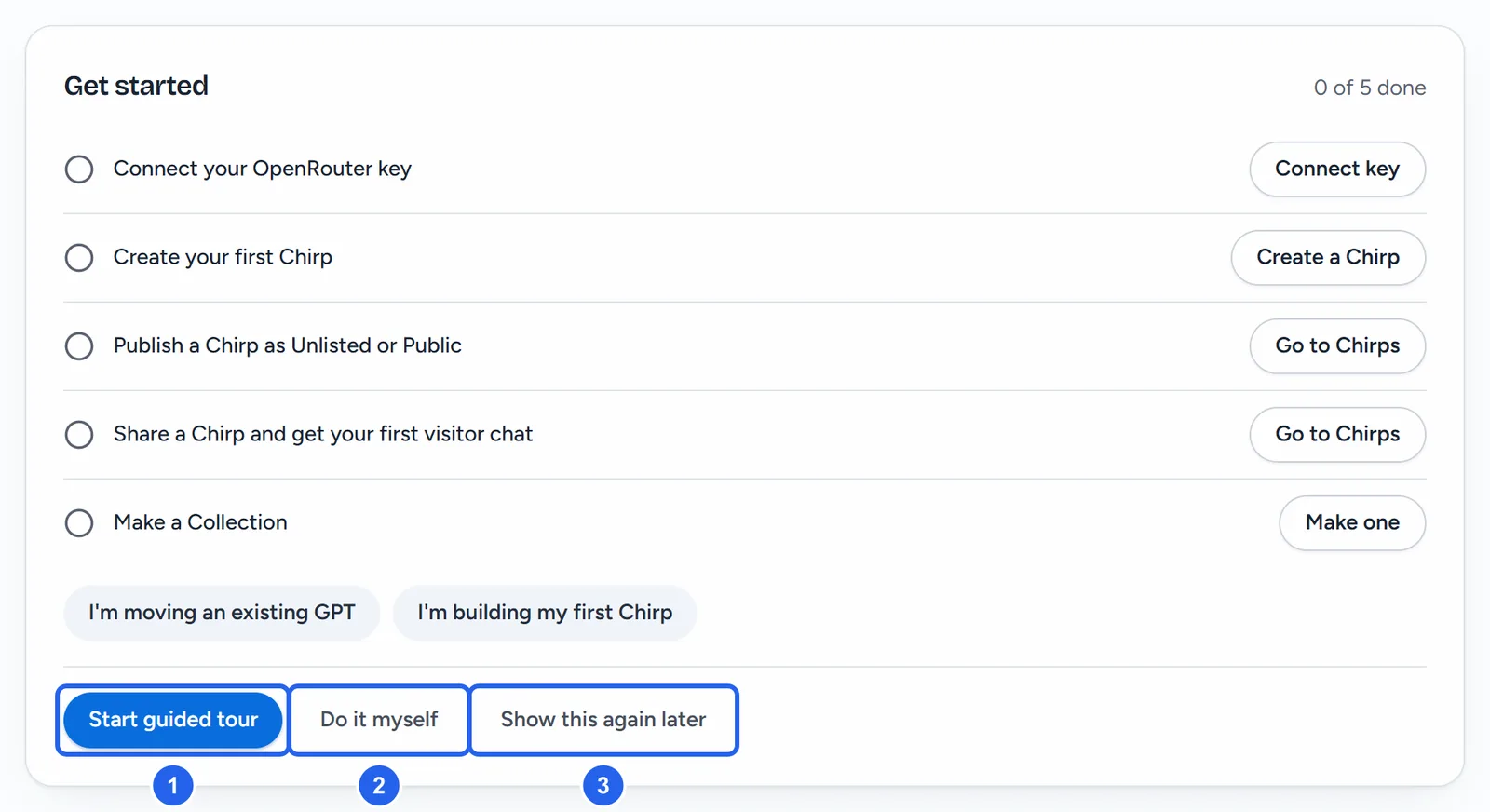Mark Create your first Chirp step circle
The width and height of the screenshot is (1490, 812).
pyautogui.click(x=79, y=258)
